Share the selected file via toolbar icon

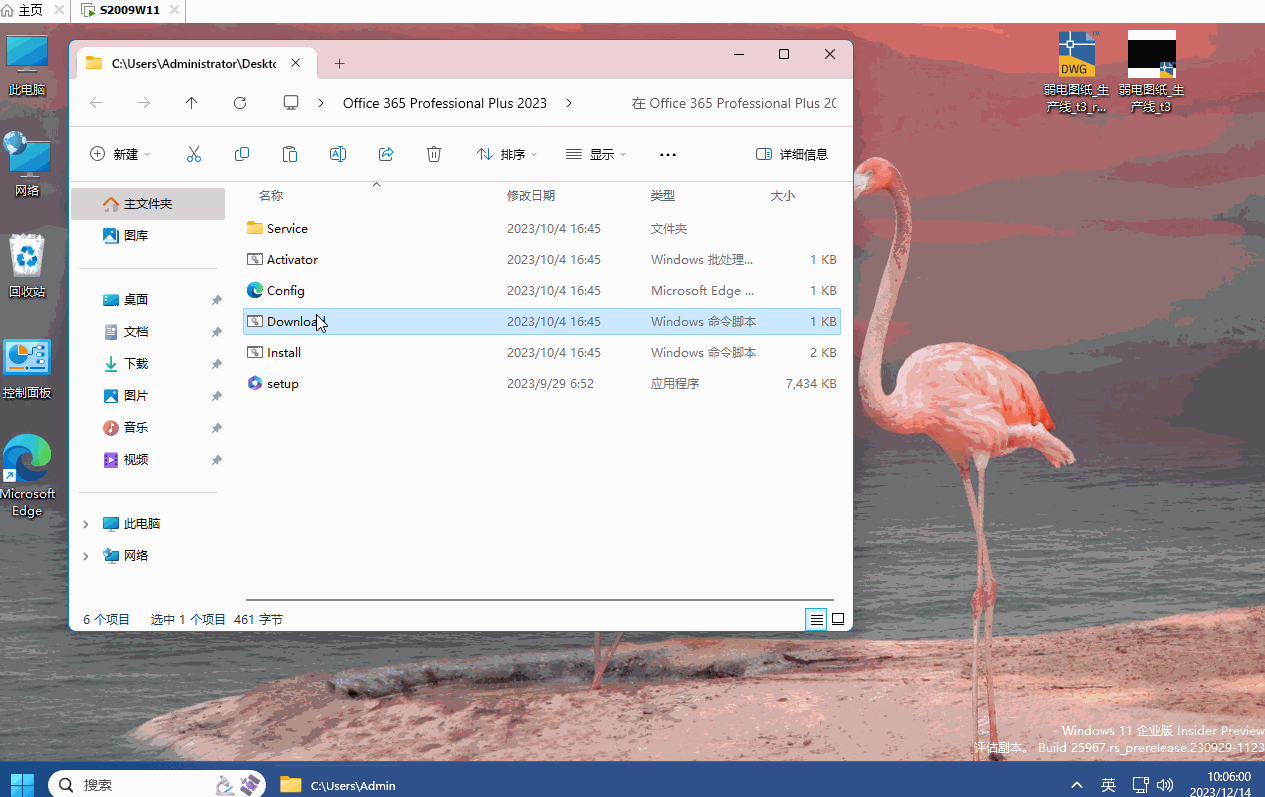[386, 154]
